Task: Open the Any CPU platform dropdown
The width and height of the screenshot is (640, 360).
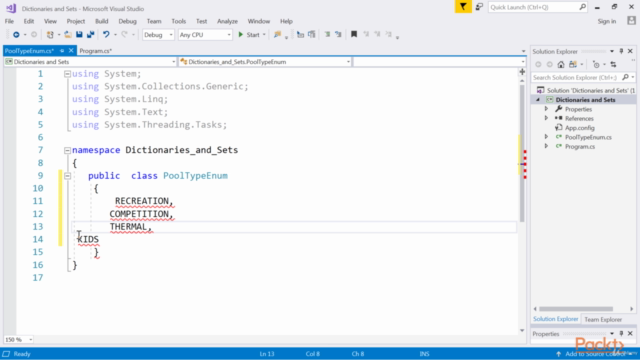Action: tap(205, 35)
